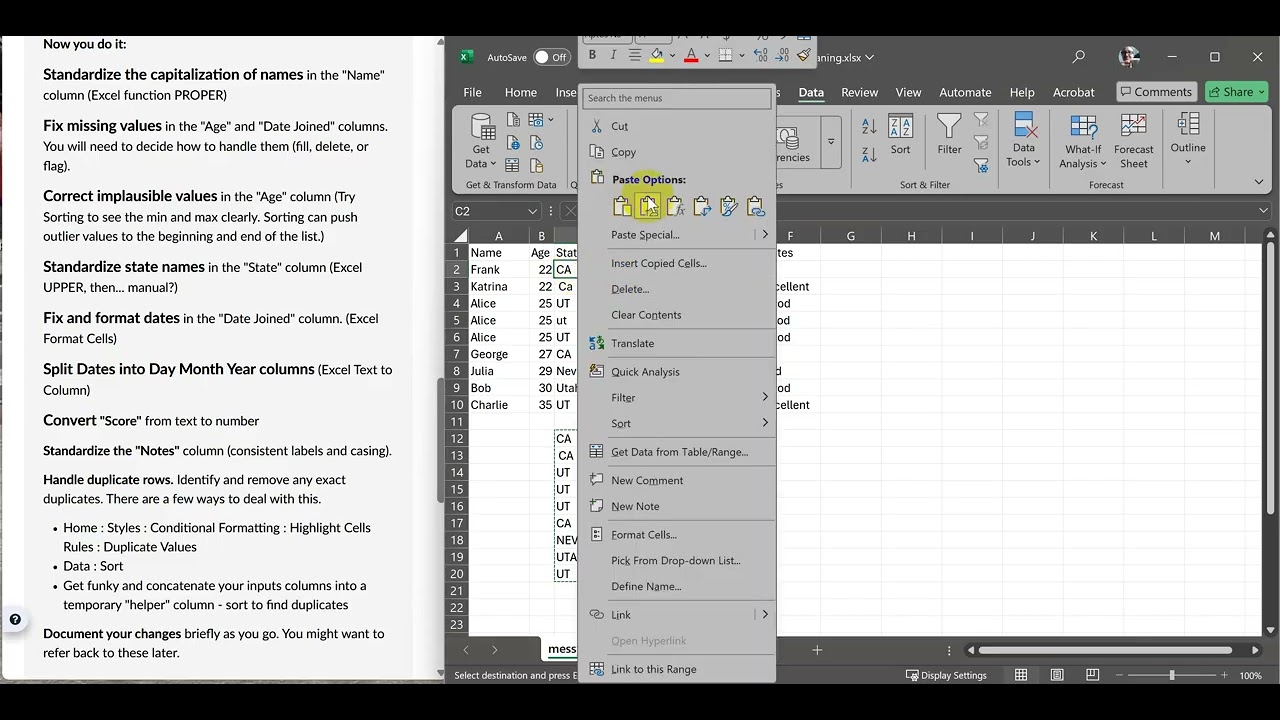This screenshot has width=1280, height=720.
Task: Sort A to Z ascending
Action: click(x=869, y=127)
